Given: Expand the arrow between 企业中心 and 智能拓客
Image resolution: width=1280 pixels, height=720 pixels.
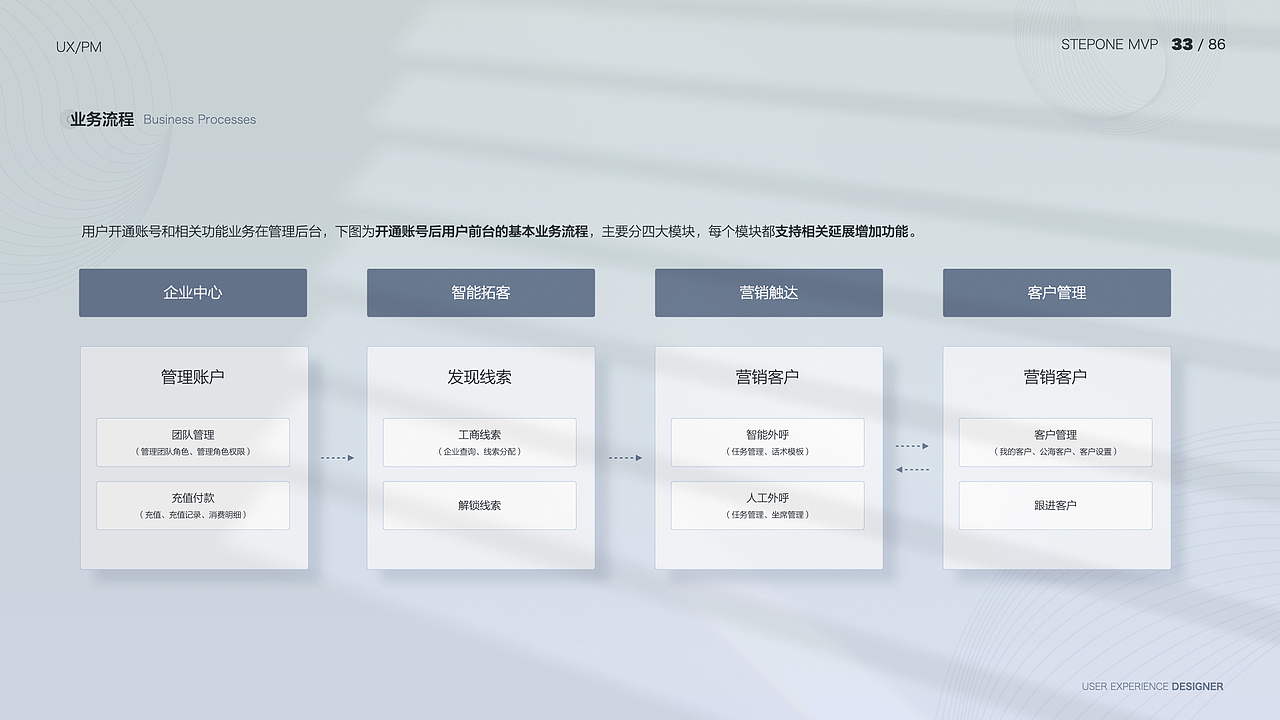Looking at the screenshot, I should [337, 457].
